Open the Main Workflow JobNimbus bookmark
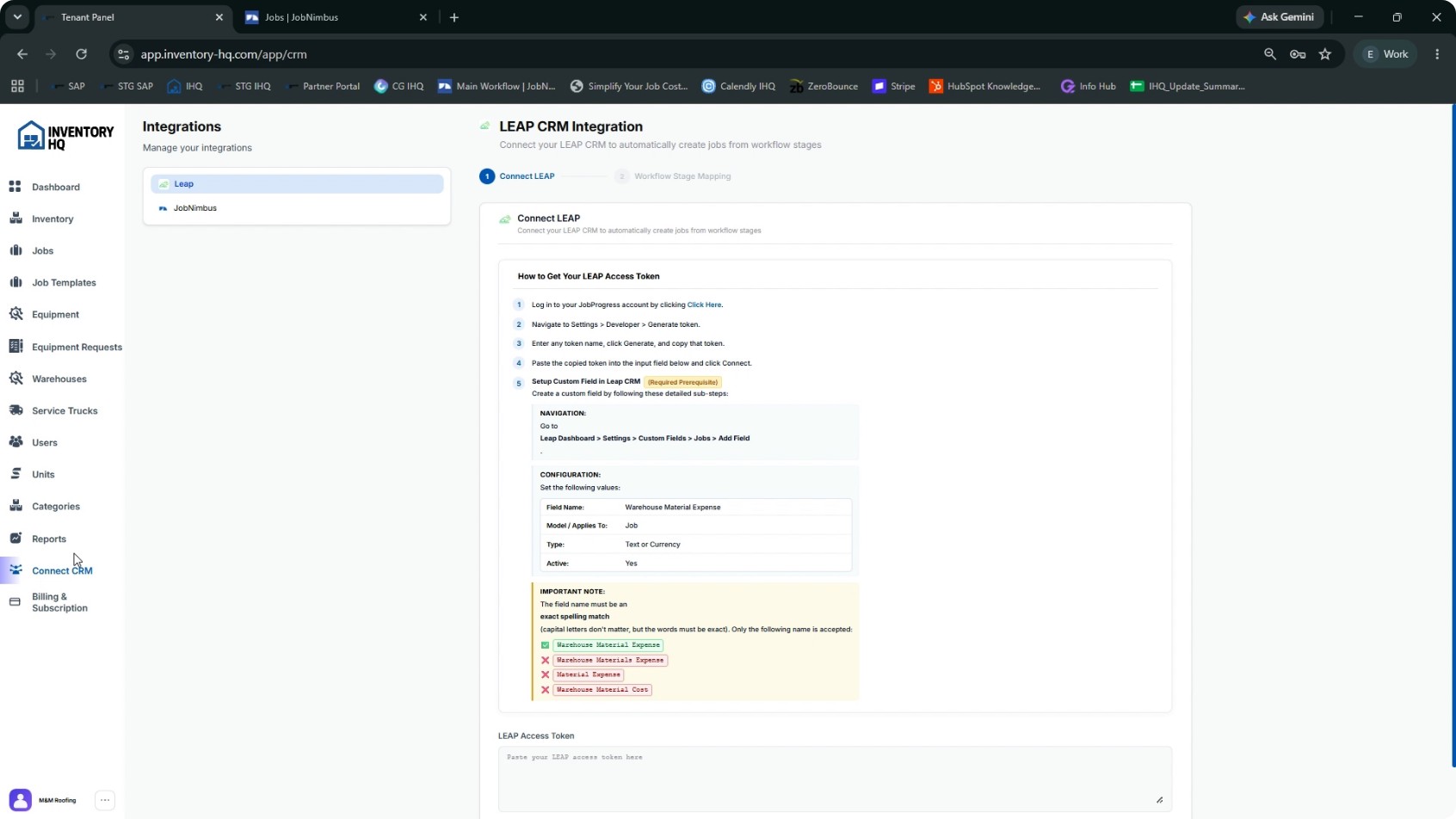This screenshot has width=1456, height=819. [x=497, y=86]
